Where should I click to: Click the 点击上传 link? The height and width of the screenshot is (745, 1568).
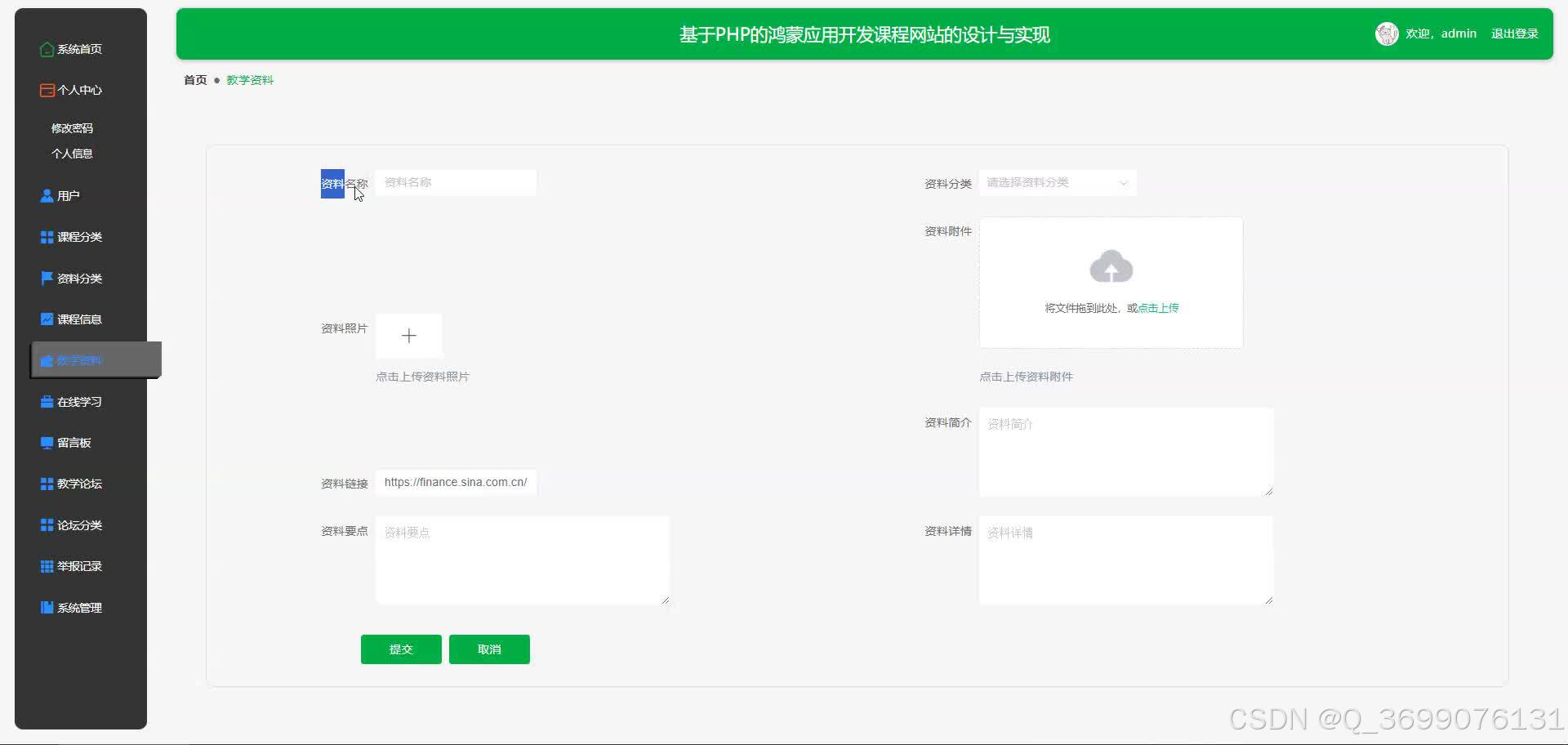[x=1158, y=308]
